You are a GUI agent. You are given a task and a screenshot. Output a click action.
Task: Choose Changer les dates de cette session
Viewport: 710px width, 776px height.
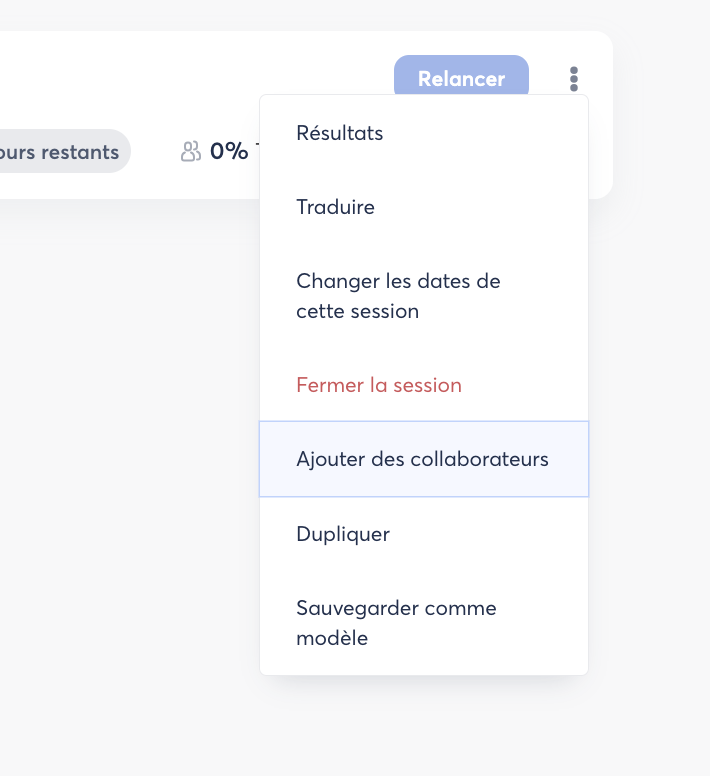tap(398, 296)
